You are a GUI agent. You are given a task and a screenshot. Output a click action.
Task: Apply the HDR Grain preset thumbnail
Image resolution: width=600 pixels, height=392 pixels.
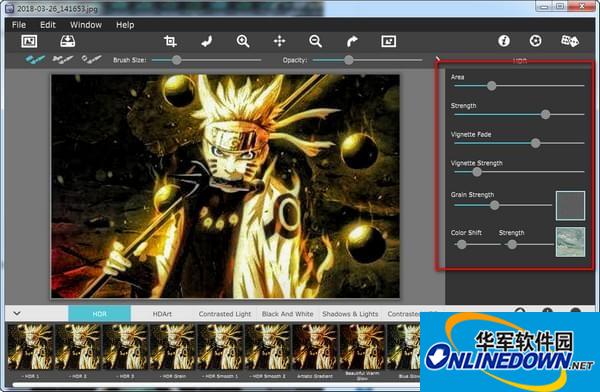click(x=173, y=347)
